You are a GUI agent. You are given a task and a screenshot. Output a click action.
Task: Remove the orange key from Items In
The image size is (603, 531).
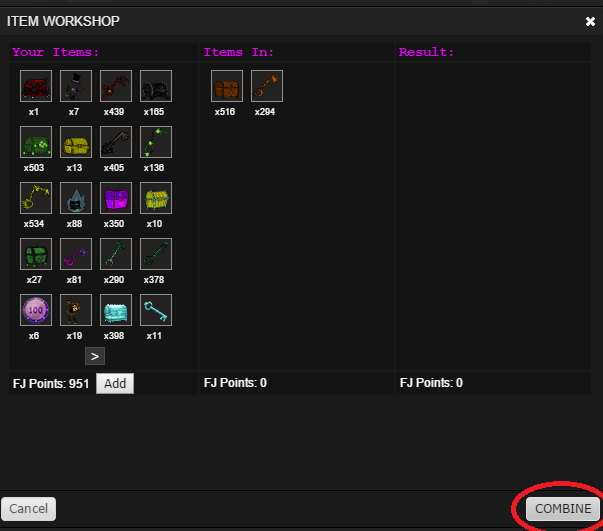(267, 86)
